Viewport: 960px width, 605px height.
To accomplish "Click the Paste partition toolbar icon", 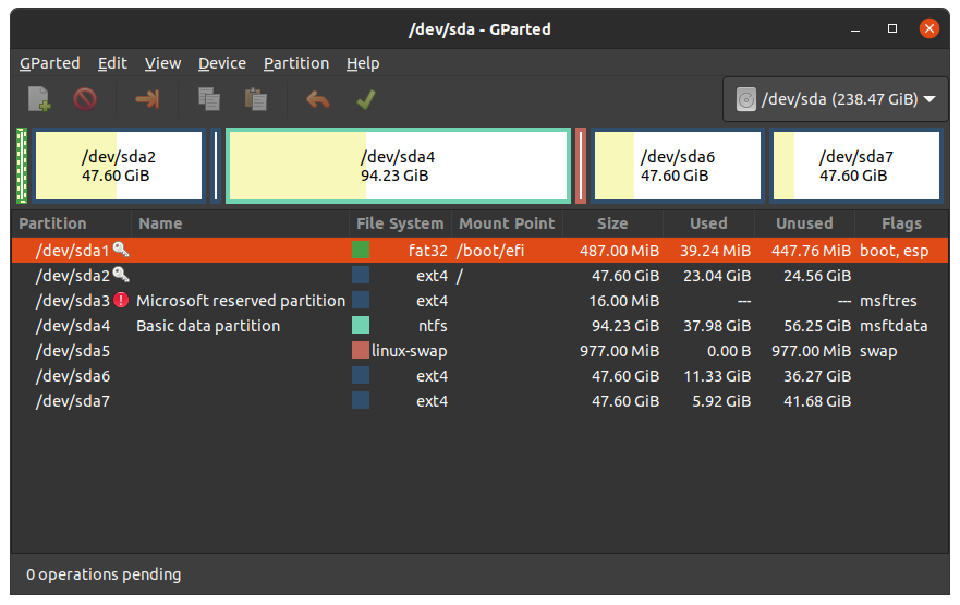I will pos(255,99).
